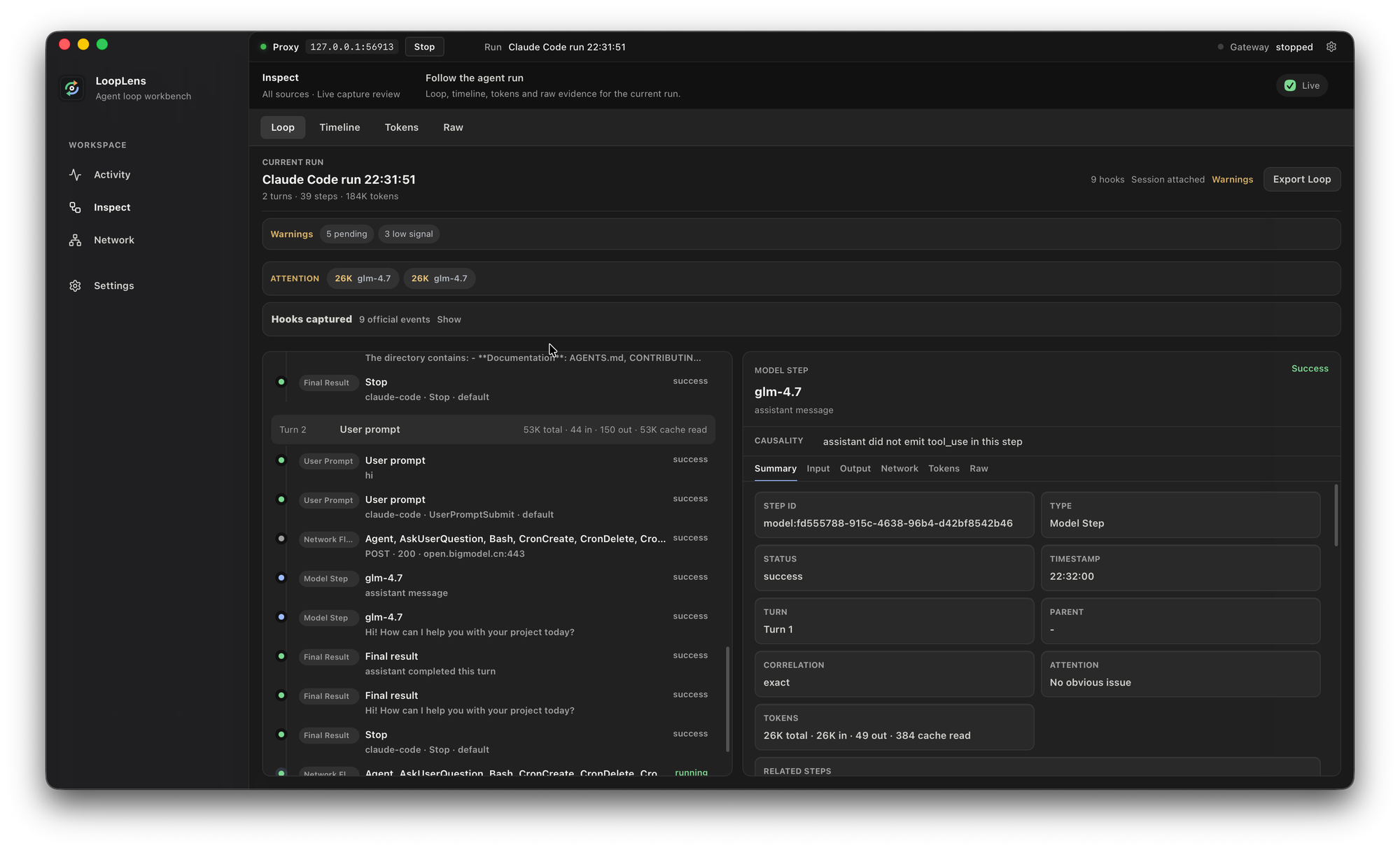
Task: Select Final result assistant completed this turn
Action: point(493,663)
